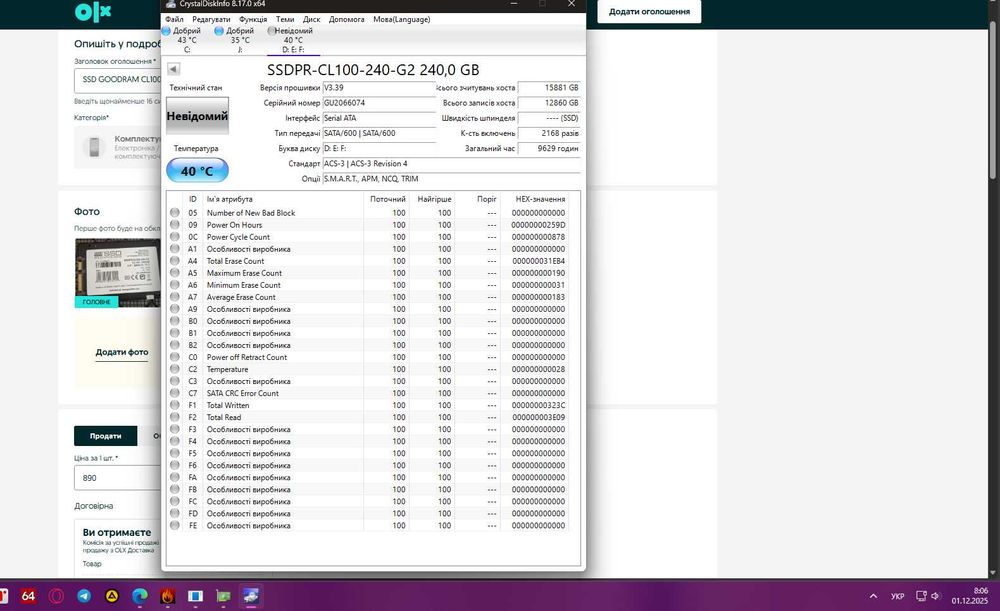Click the HEX-значення column header
Screen dimensions: 1000x611
[x=540, y=199]
